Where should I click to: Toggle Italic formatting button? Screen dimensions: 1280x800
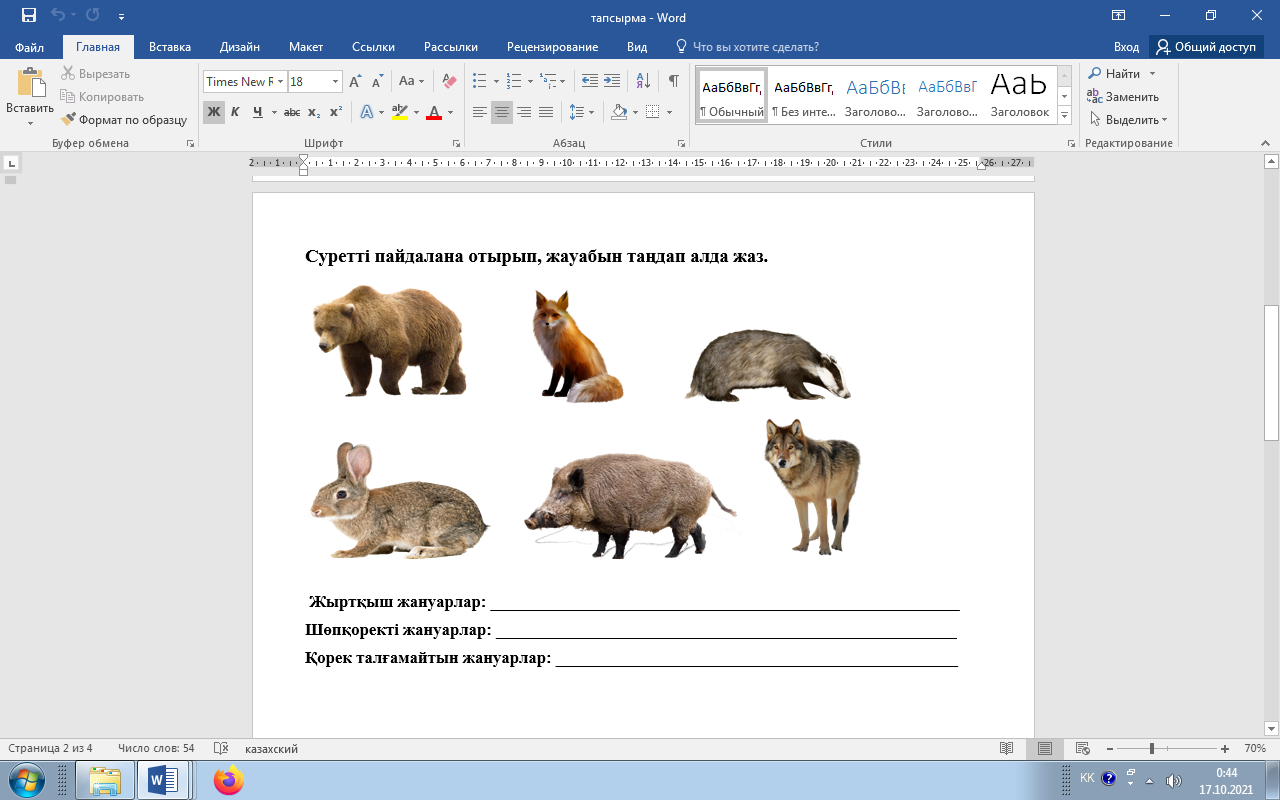[235, 112]
